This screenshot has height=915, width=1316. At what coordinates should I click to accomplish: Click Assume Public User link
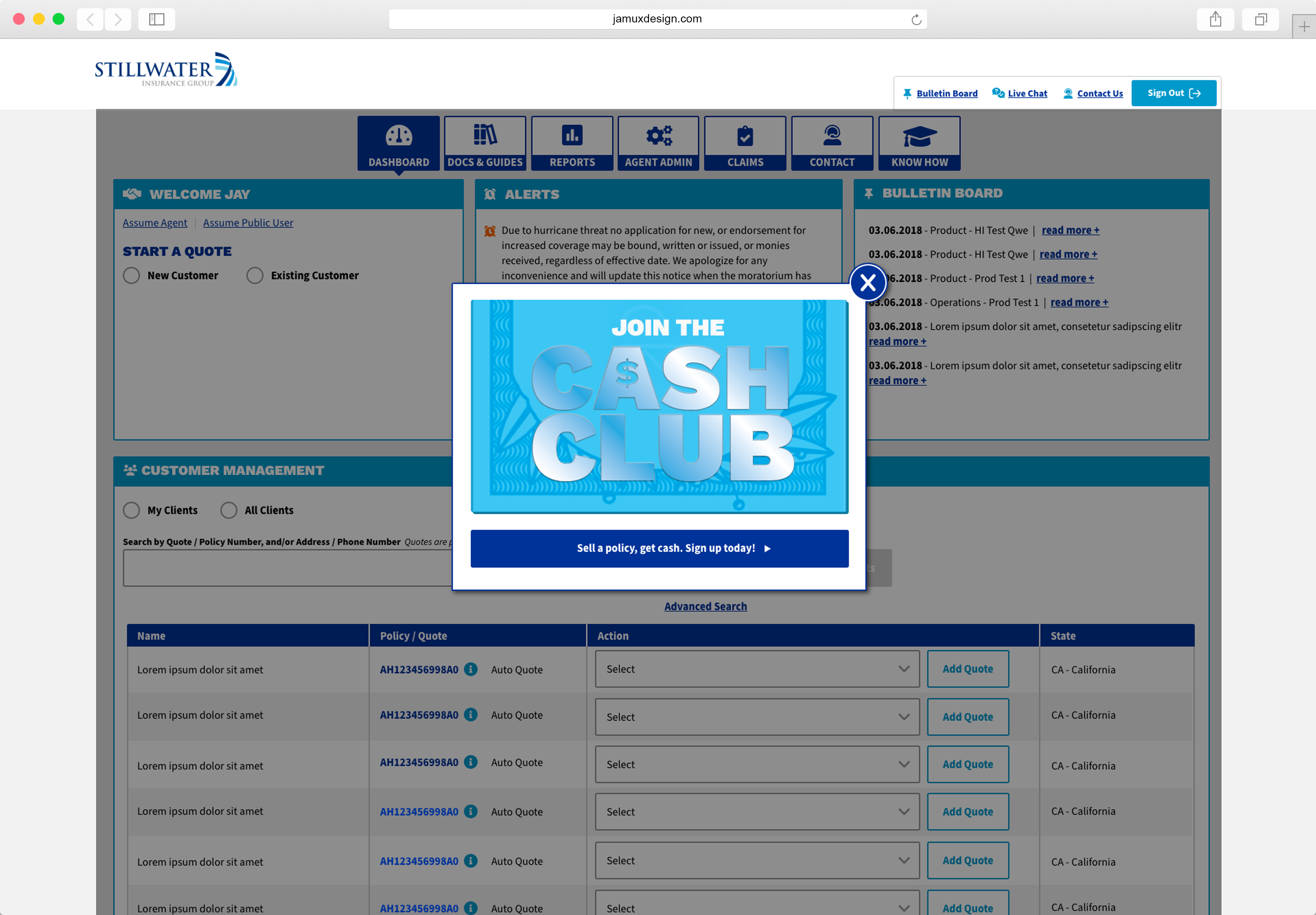(248, 223)
